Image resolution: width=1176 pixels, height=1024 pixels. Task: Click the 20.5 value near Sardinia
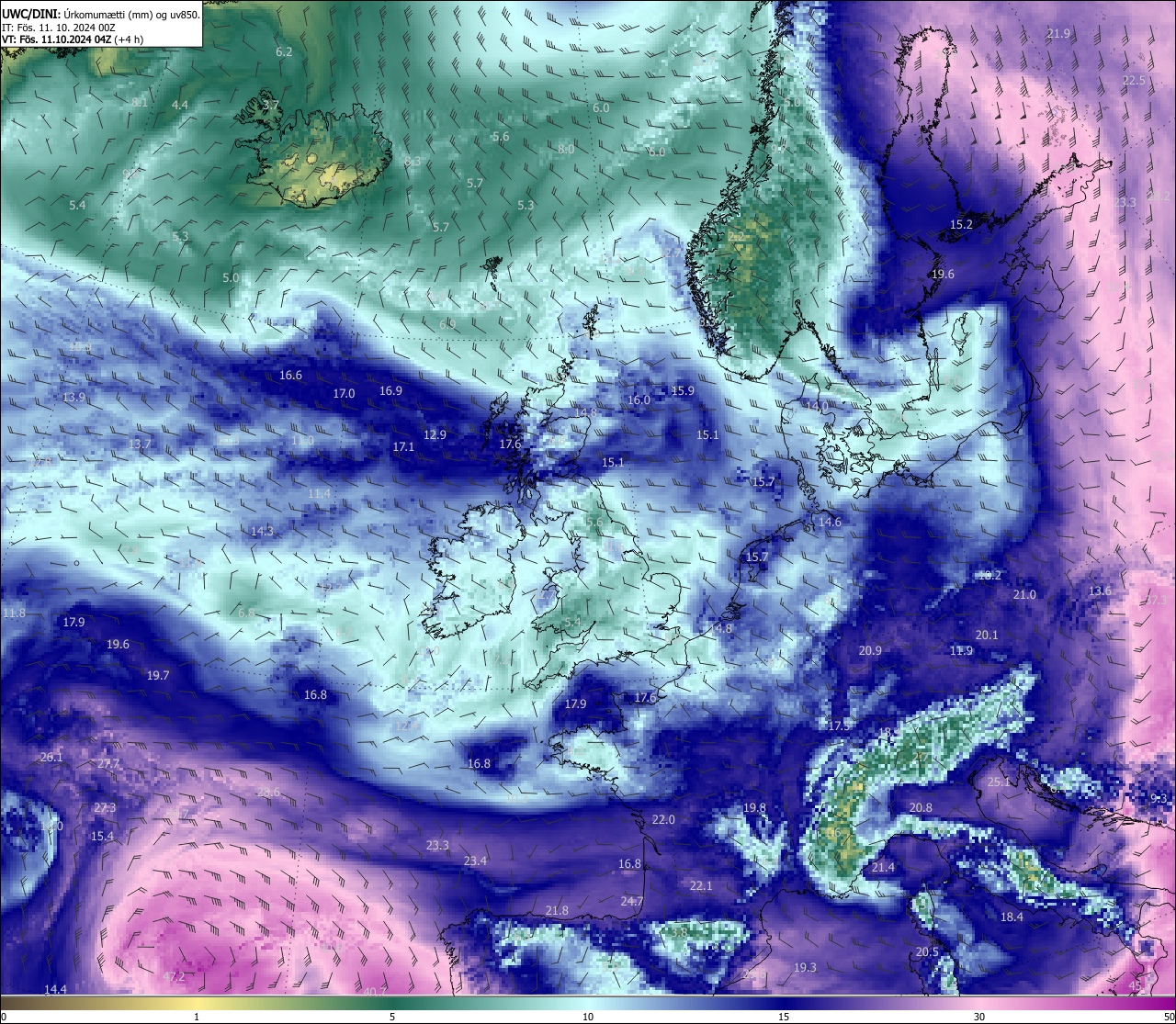(927, 952)
